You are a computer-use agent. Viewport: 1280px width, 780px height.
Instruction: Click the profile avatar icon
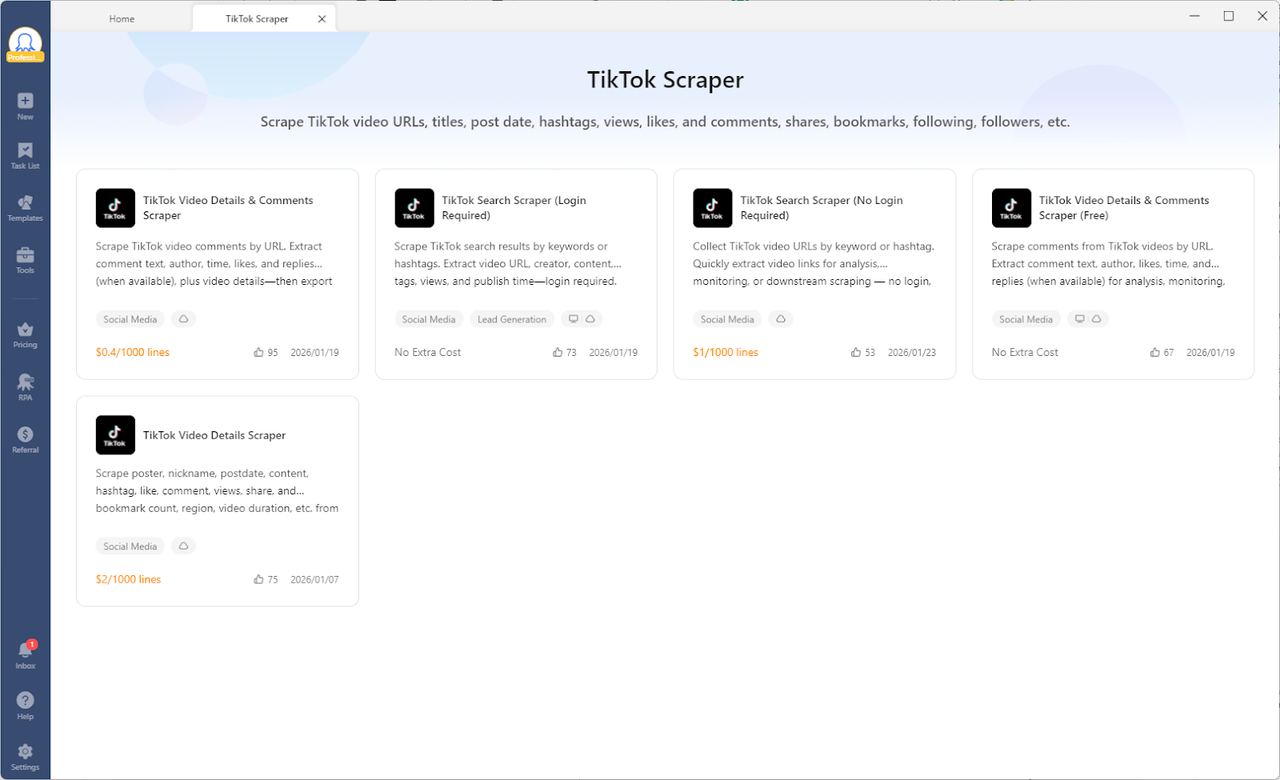tap(24, 42)
